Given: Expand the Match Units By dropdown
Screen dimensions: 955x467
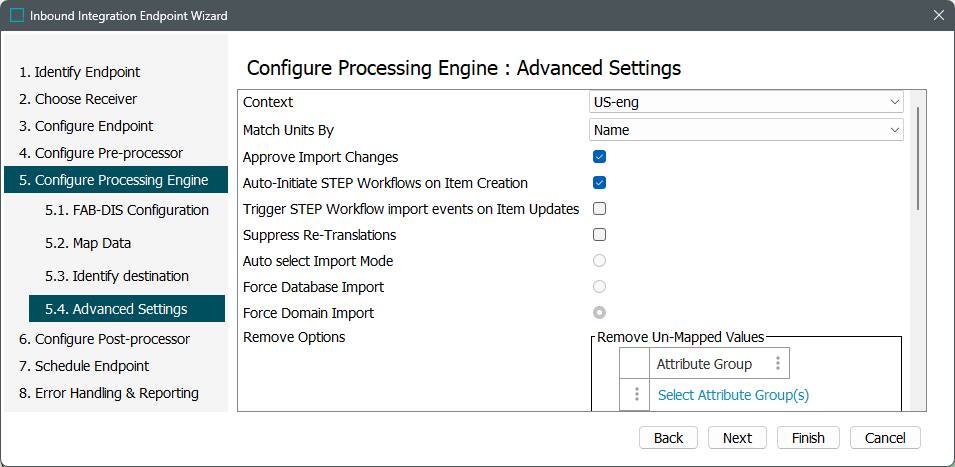Looking at the screenshot, I should (746, 130).
